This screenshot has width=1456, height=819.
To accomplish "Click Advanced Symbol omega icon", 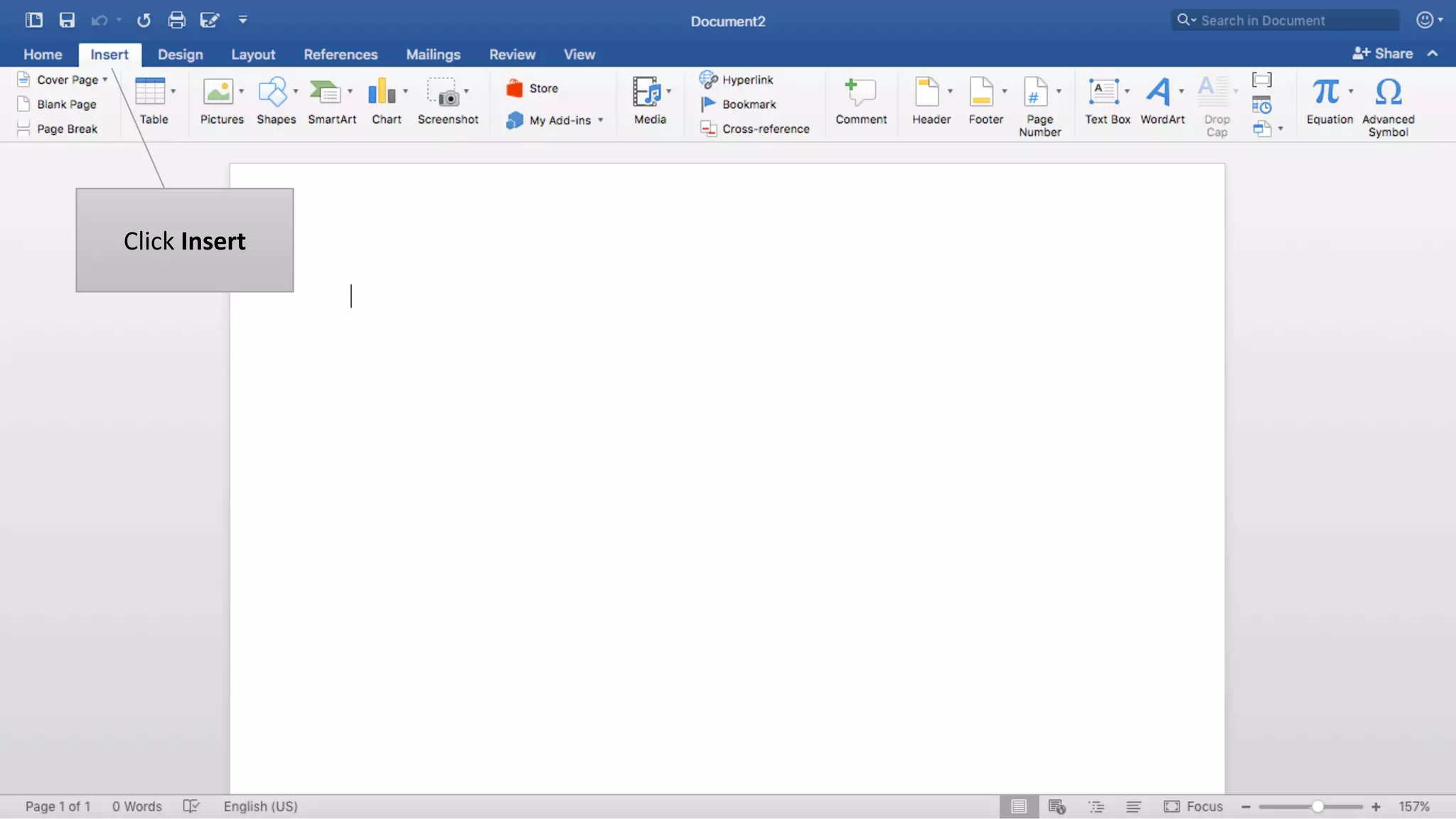I will (1388, 92).
